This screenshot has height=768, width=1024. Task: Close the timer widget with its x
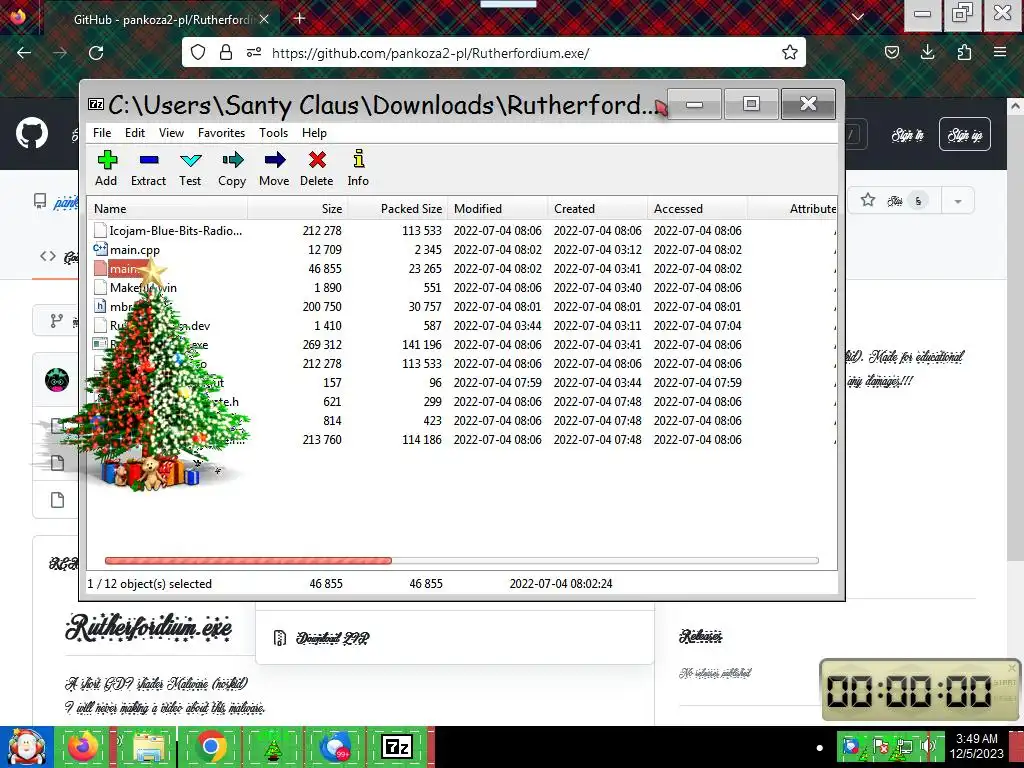(x=1012, y=667)
